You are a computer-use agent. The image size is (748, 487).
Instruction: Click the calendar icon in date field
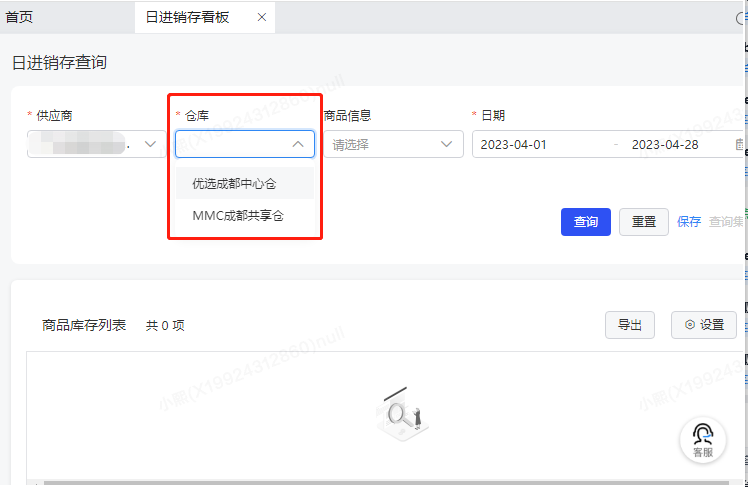coord(739,144)
